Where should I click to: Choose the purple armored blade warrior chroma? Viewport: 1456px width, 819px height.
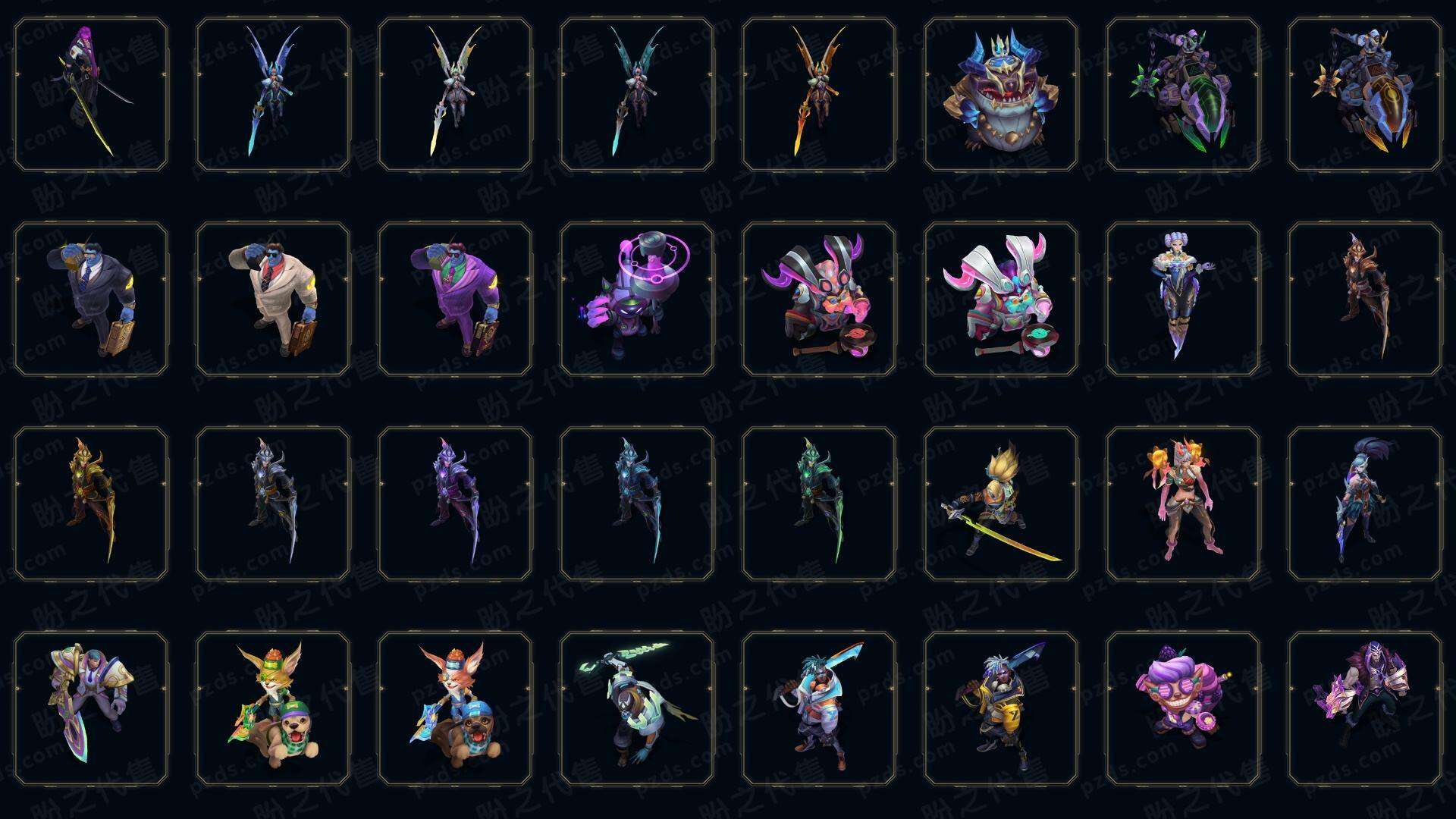[x=455, y=504]
